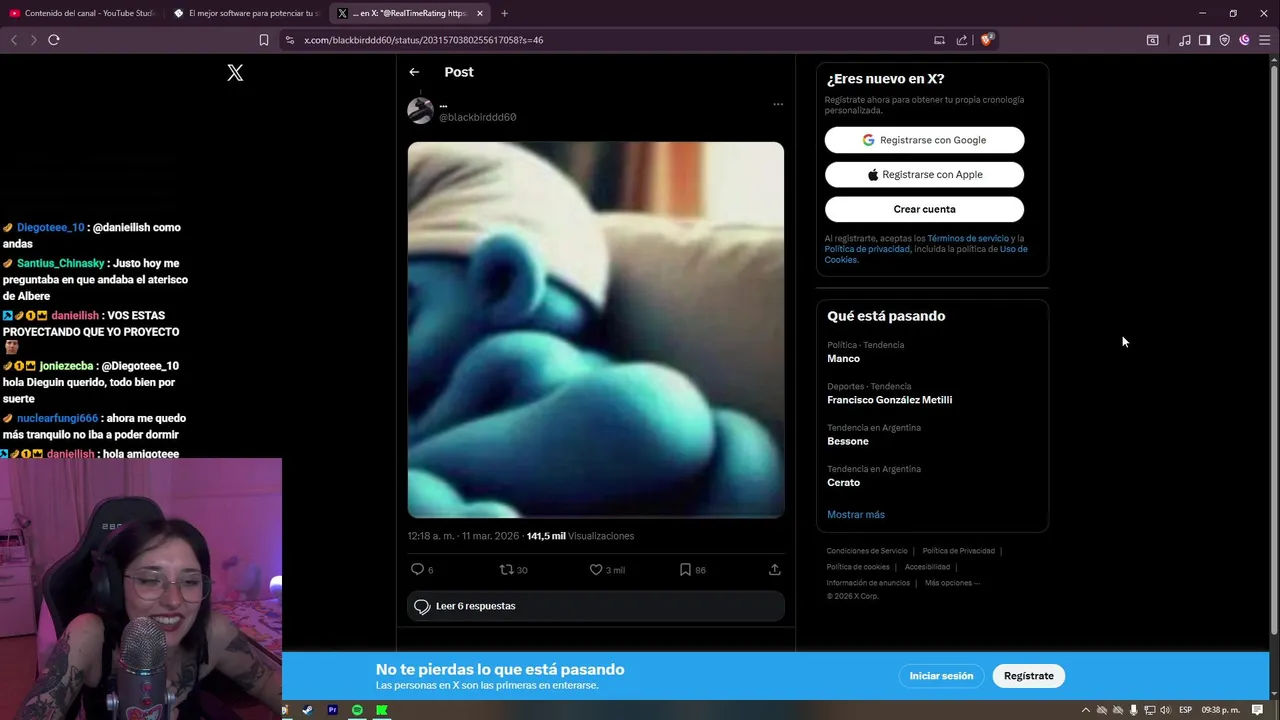The image size is (1280, 720).
Task: Click Registrarse con Google button
Action: tap(924, 140)
